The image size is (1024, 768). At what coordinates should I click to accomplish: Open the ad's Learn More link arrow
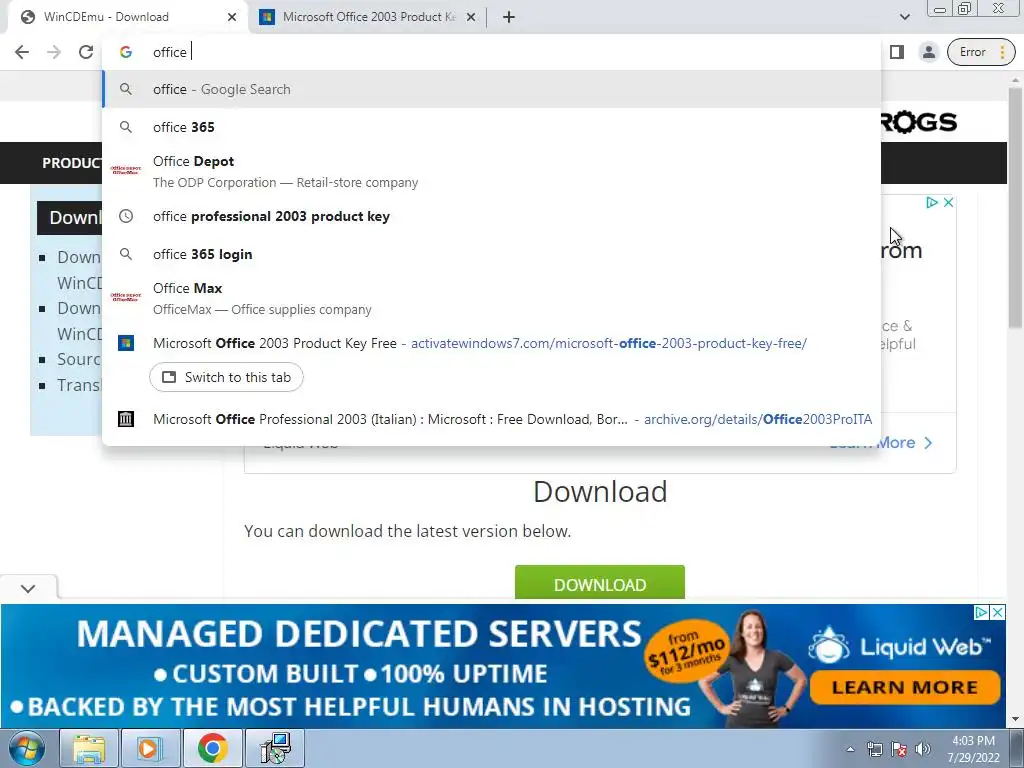tap(928, 443)
